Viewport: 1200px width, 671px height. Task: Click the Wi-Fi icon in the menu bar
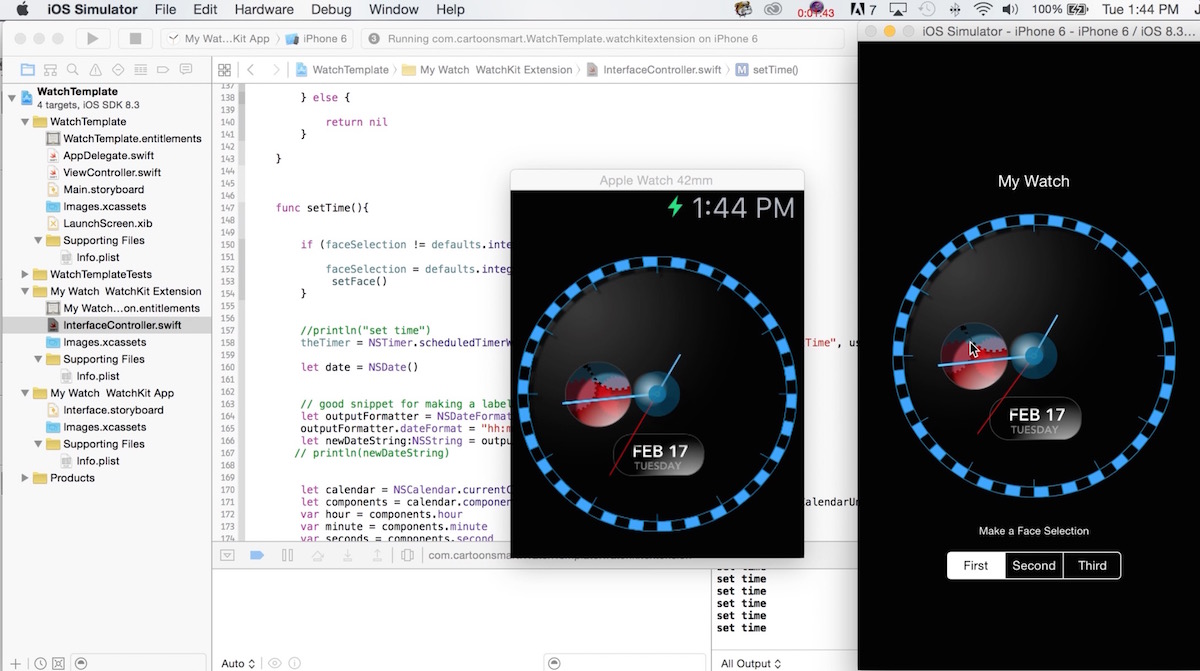983,10
